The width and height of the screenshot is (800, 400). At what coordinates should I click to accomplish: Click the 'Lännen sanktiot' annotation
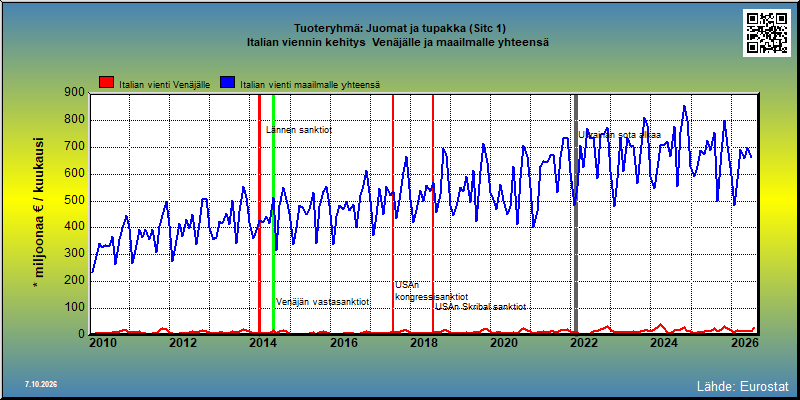299,130
